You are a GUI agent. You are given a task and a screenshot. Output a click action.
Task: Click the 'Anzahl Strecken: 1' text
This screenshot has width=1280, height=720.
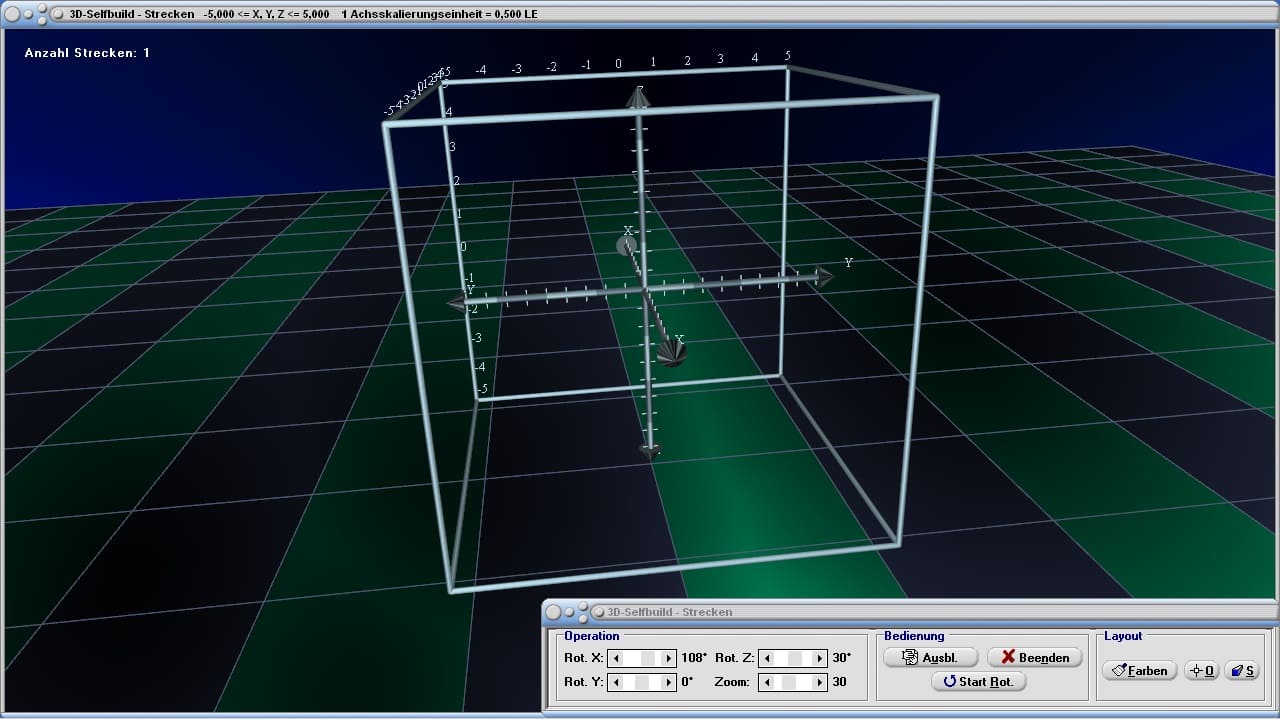[87, 52]
